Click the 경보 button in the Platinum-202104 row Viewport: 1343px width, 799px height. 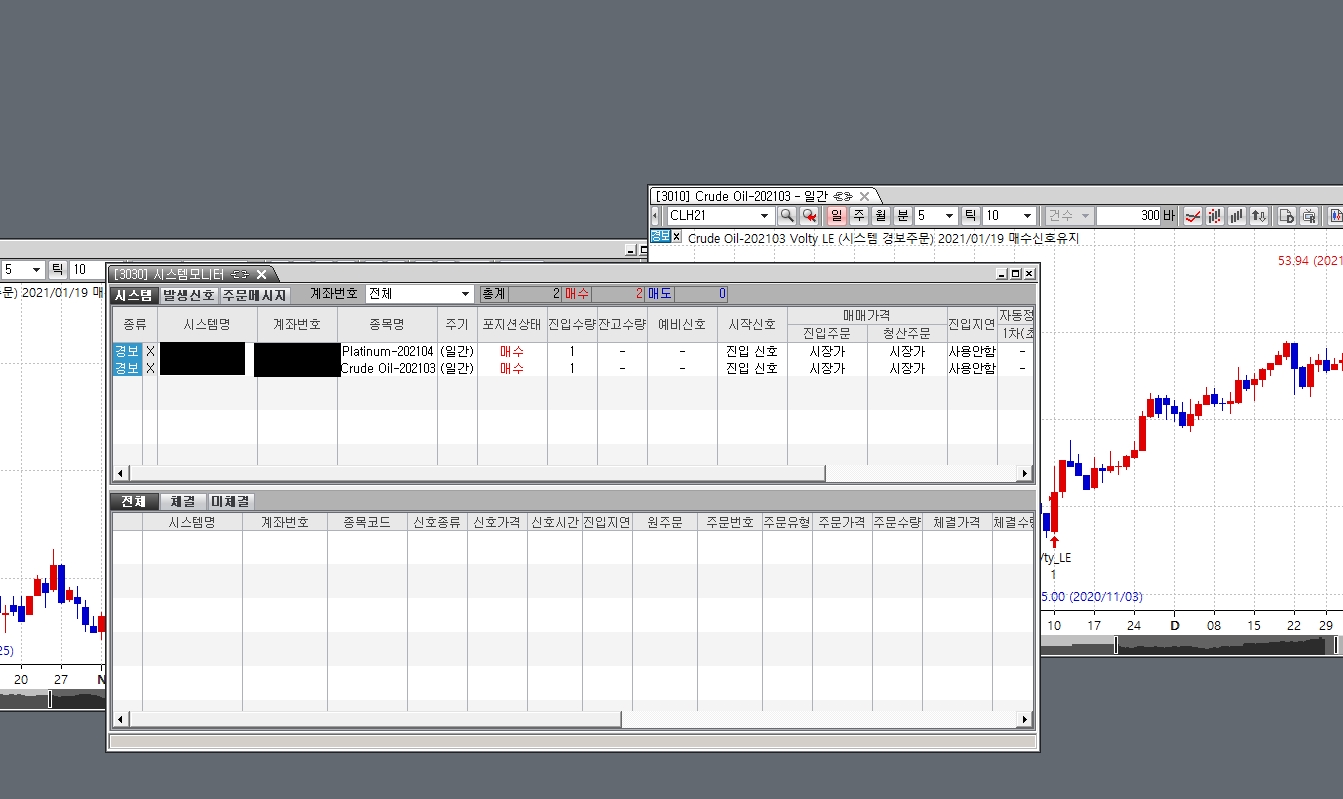pyautogui.click(x=126, y=352)
